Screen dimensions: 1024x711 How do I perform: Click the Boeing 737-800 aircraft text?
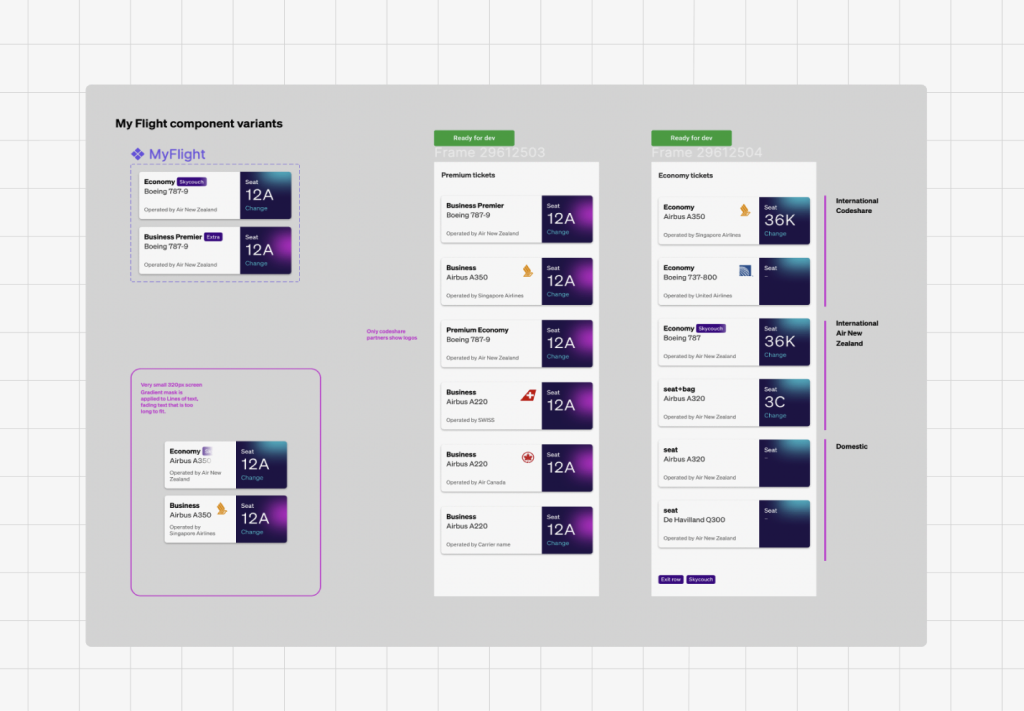coord(690,277)
